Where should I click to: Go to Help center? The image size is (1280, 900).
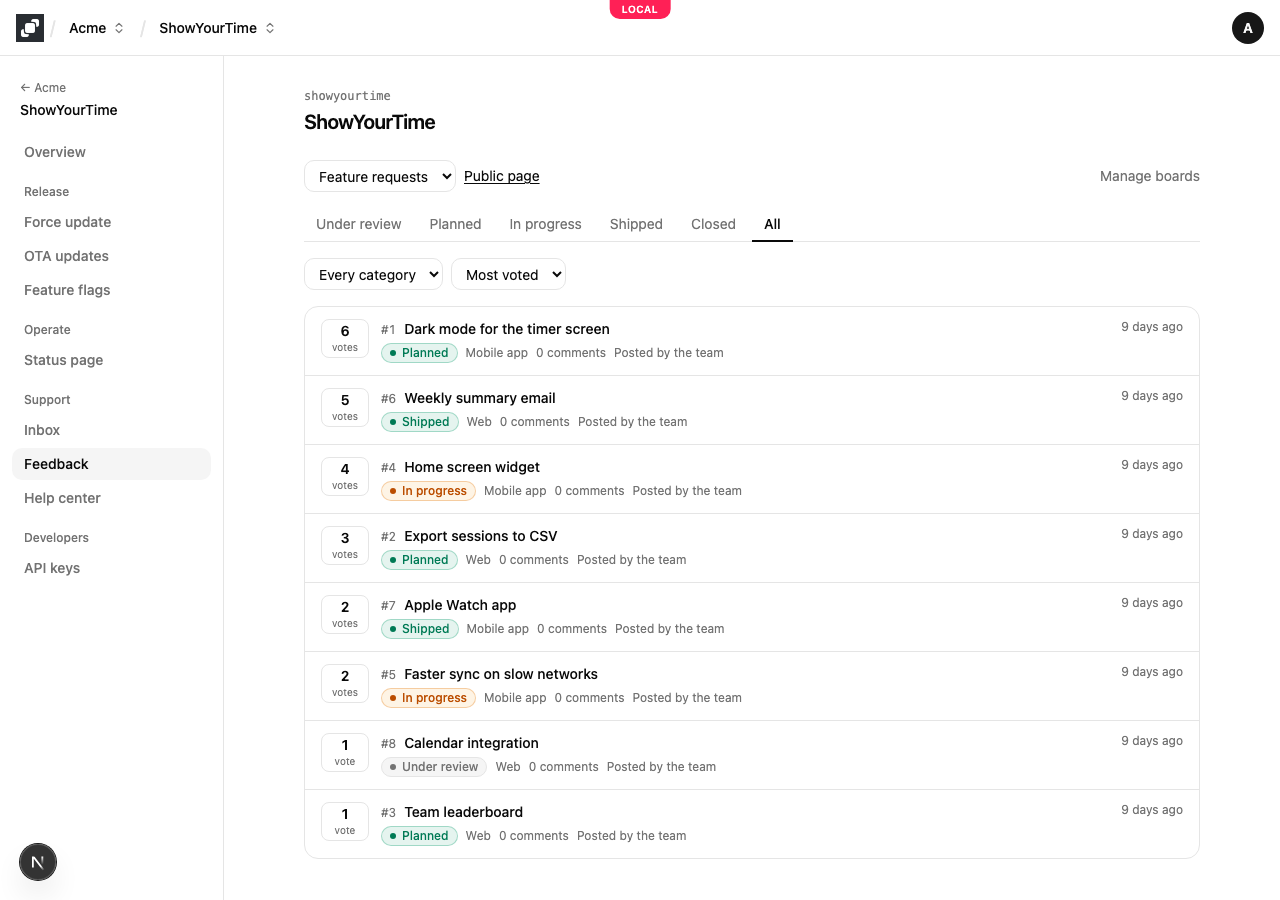pyautogui.click(x=111, y=498)
